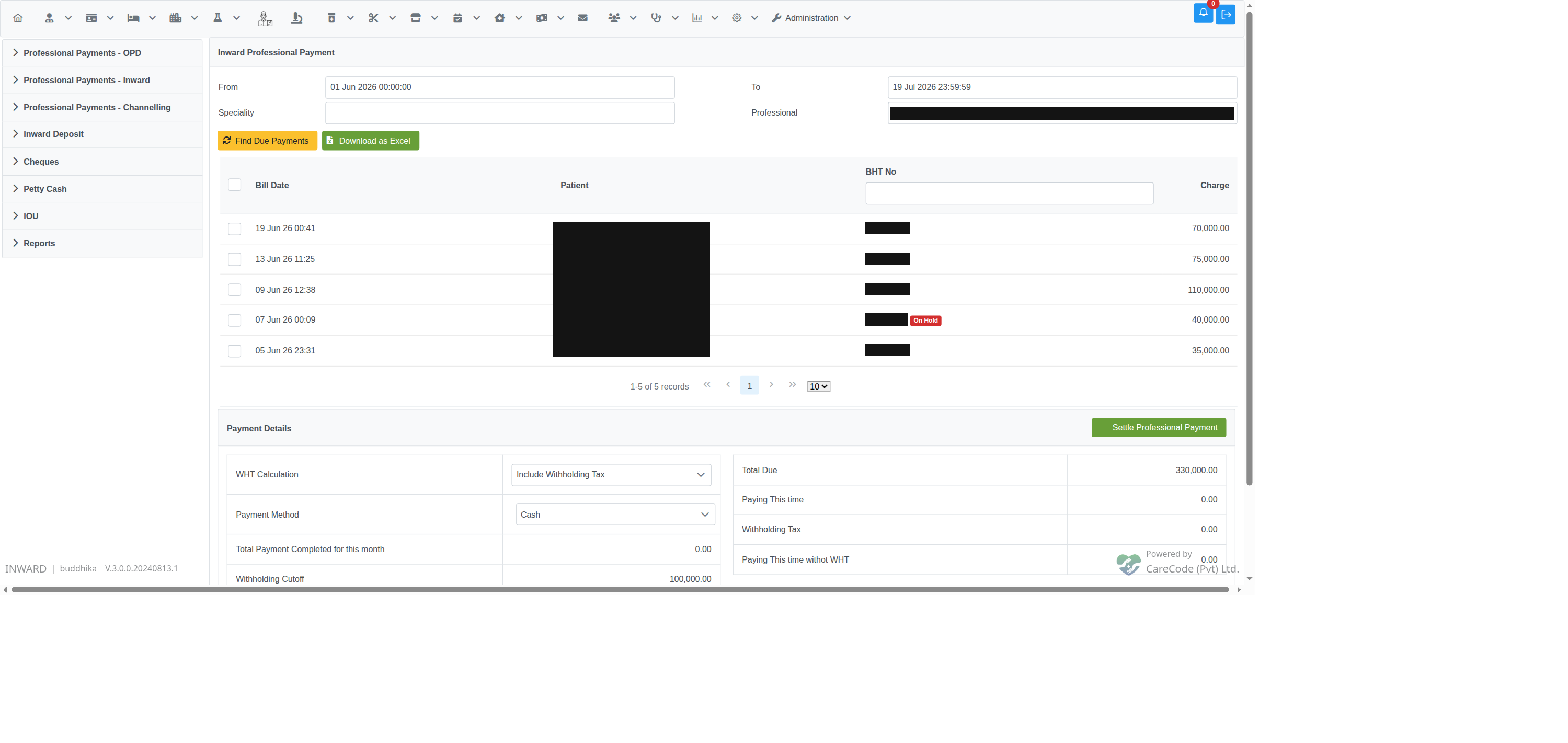Viewport: 1568px width, 743px height.
Task: Click the vertical page scrollbar
Action: pos(1250,249)
